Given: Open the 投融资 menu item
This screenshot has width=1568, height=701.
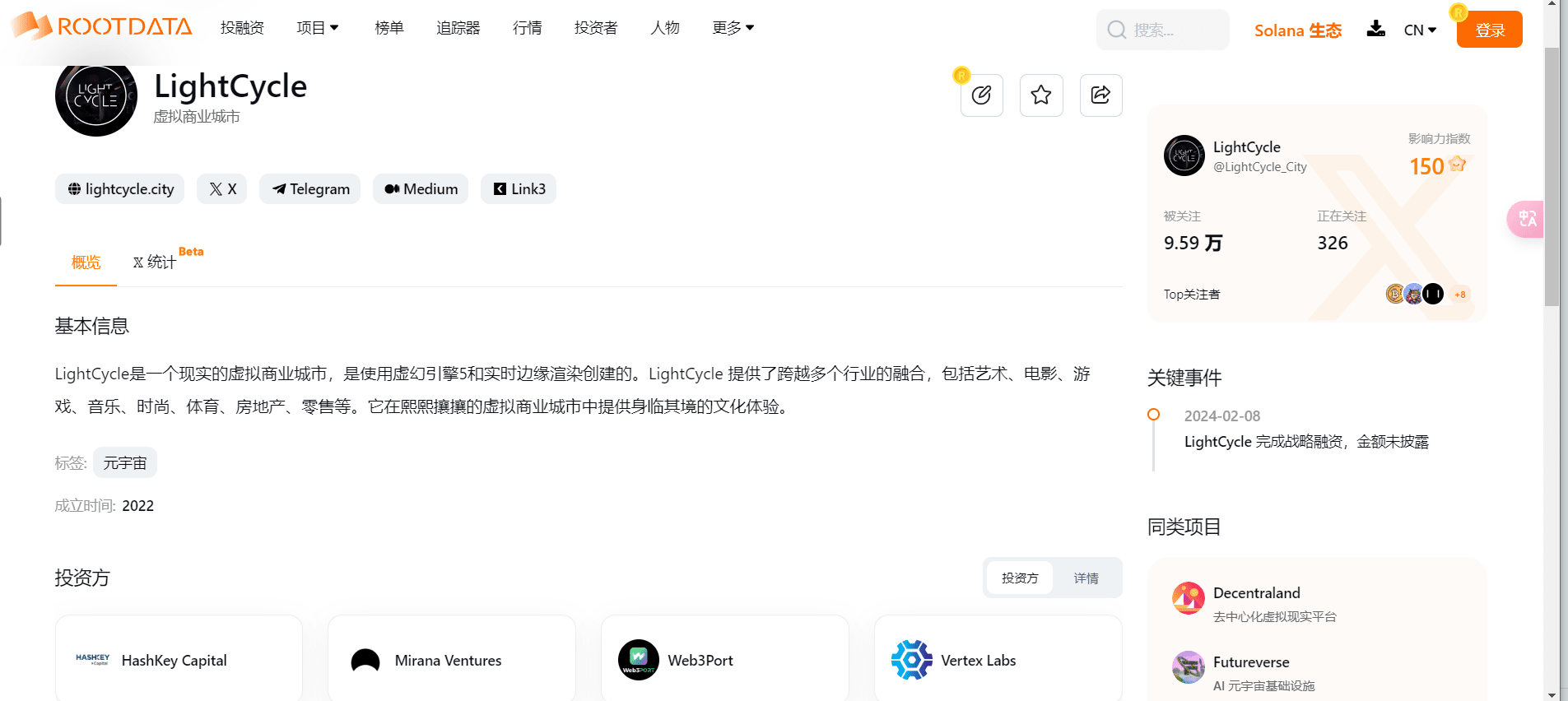Looking at the screenshot, I should click(242, 28).
